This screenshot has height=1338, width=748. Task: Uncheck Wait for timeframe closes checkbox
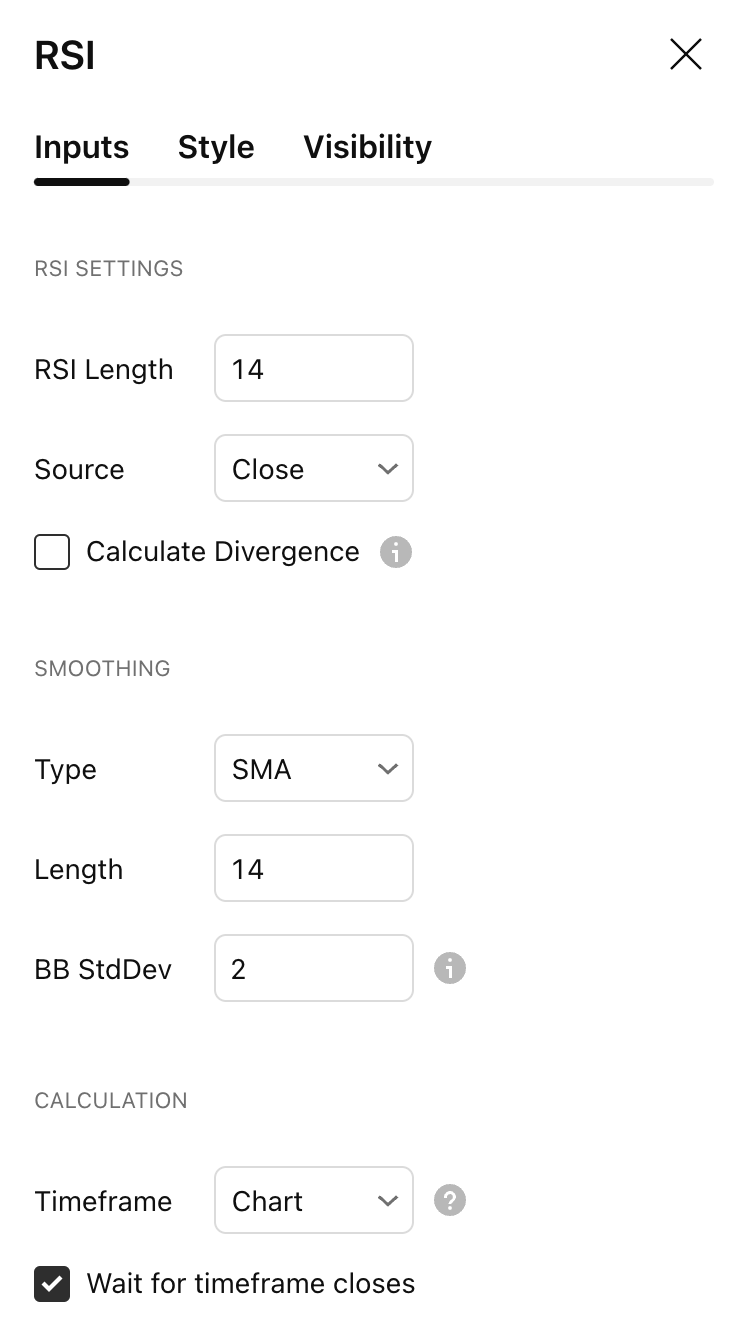point(52,1284)
